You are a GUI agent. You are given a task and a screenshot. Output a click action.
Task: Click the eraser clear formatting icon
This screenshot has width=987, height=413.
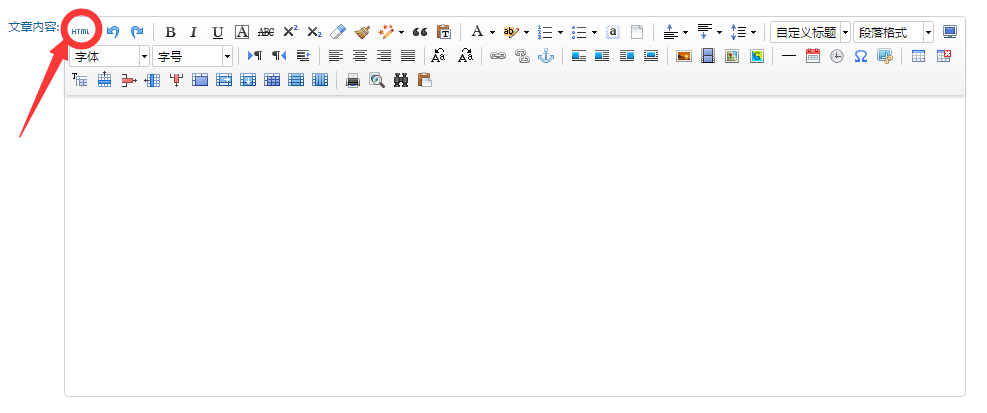point(338,32)
